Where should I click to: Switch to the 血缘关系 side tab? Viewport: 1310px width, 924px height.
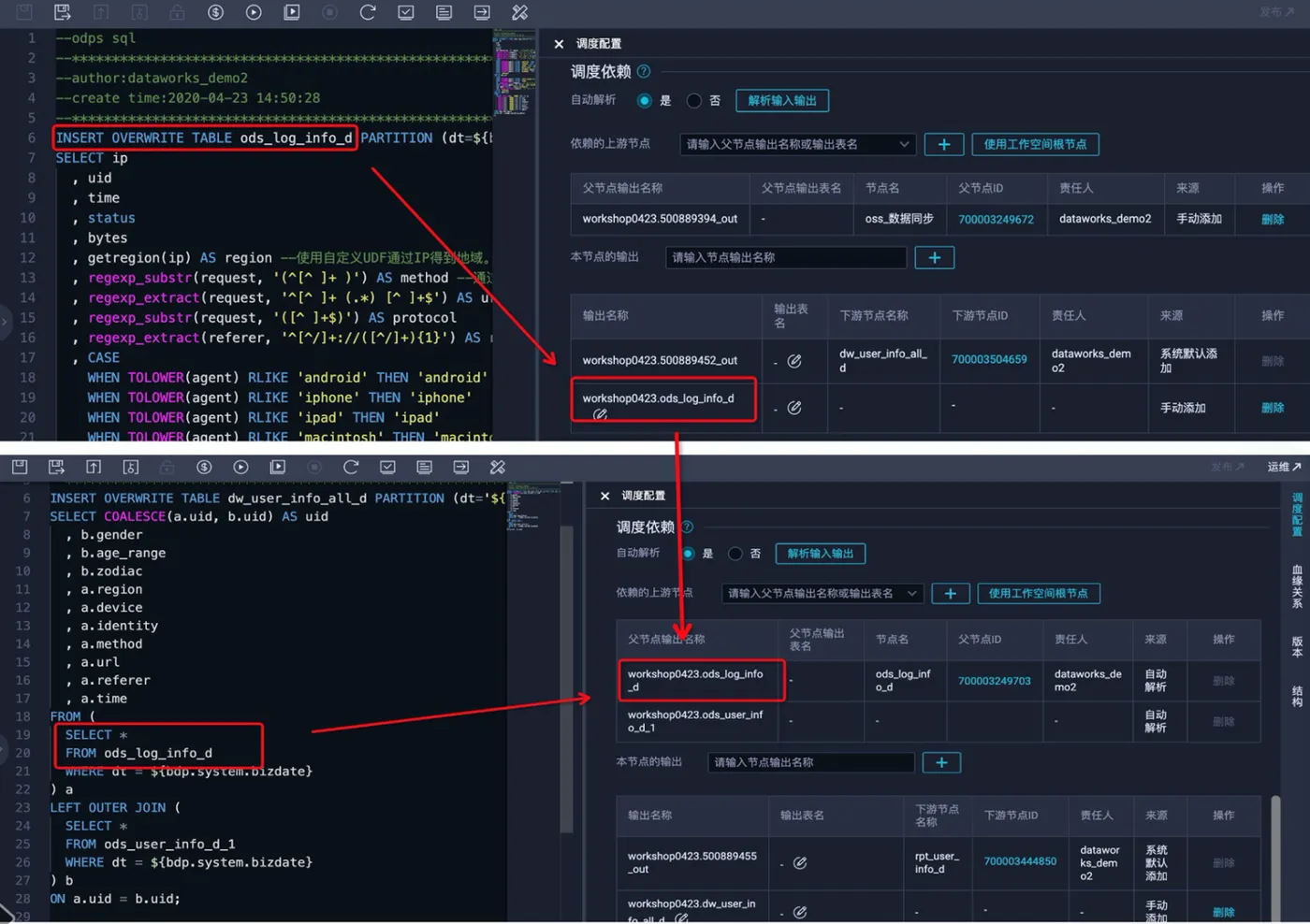click(x=1297, y=586)
